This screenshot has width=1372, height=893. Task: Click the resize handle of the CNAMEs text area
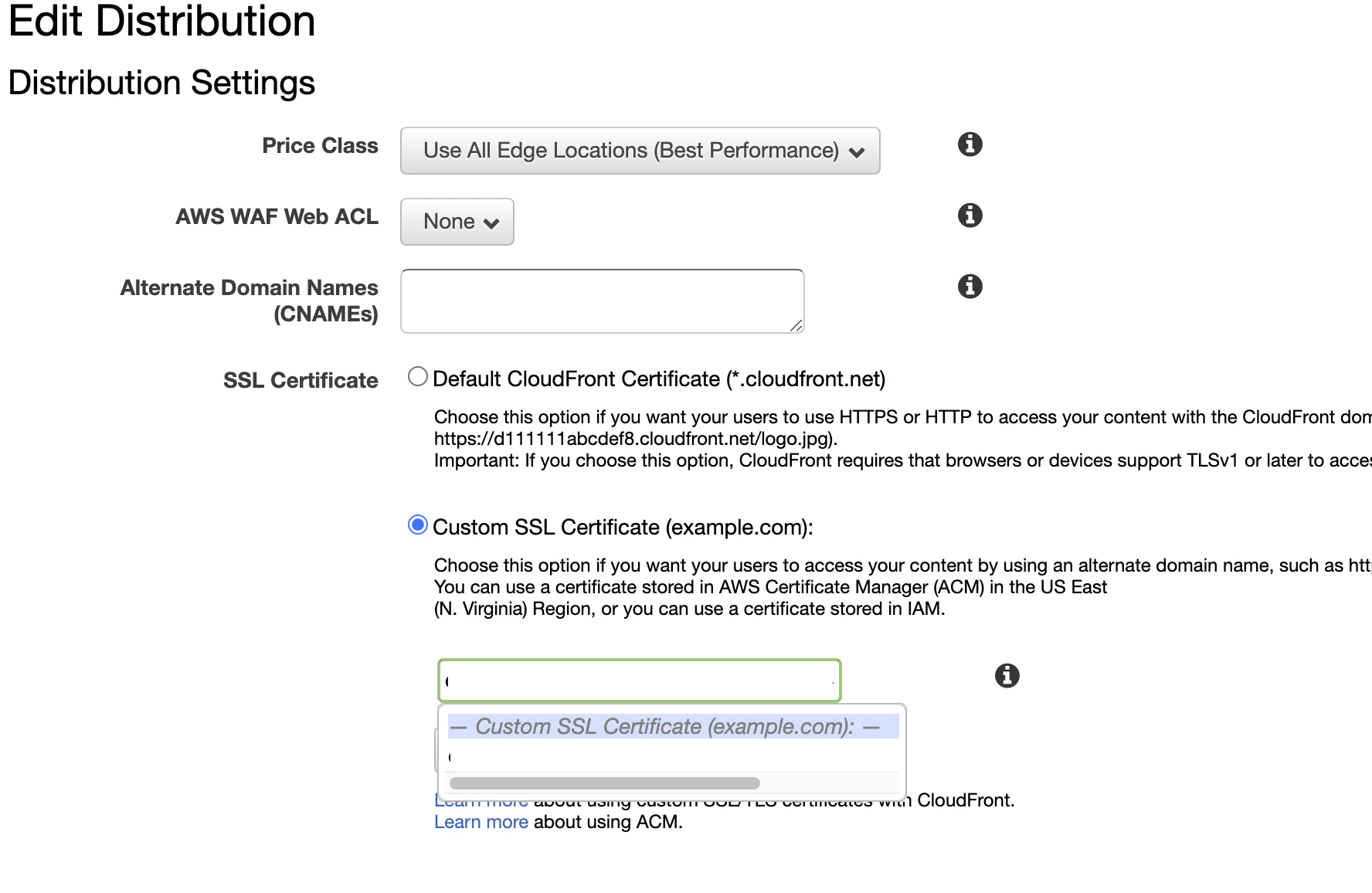(796, 325)
